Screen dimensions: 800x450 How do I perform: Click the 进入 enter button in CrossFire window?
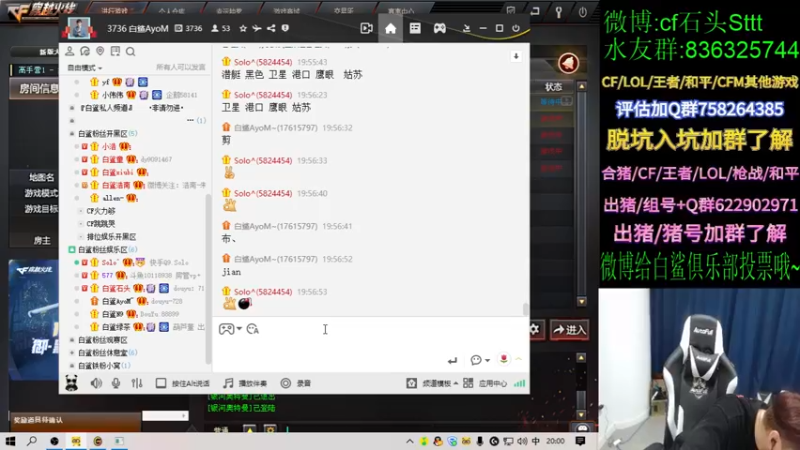[569, 330]
